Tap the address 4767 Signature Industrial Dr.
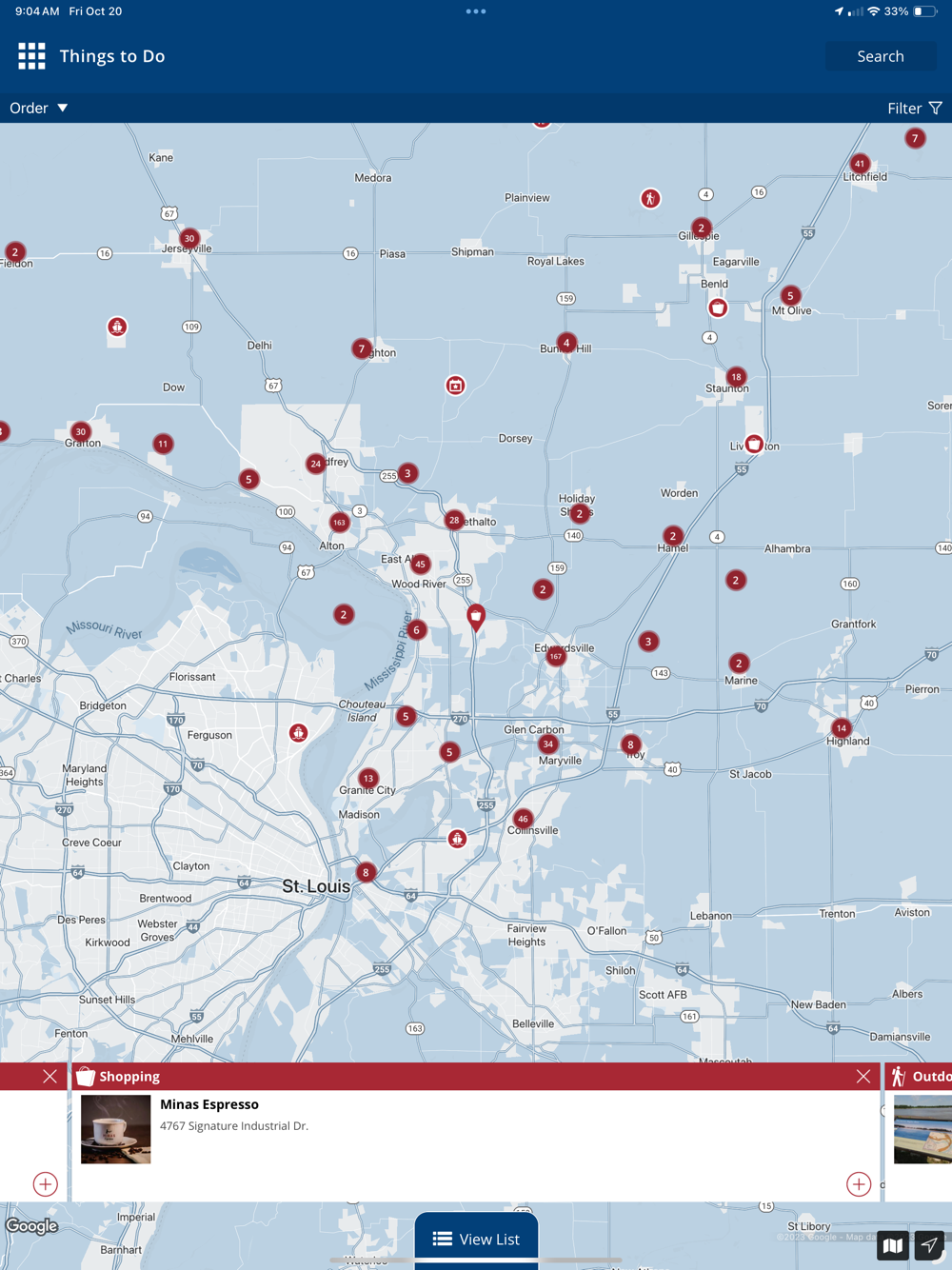 pos(234,1126)
